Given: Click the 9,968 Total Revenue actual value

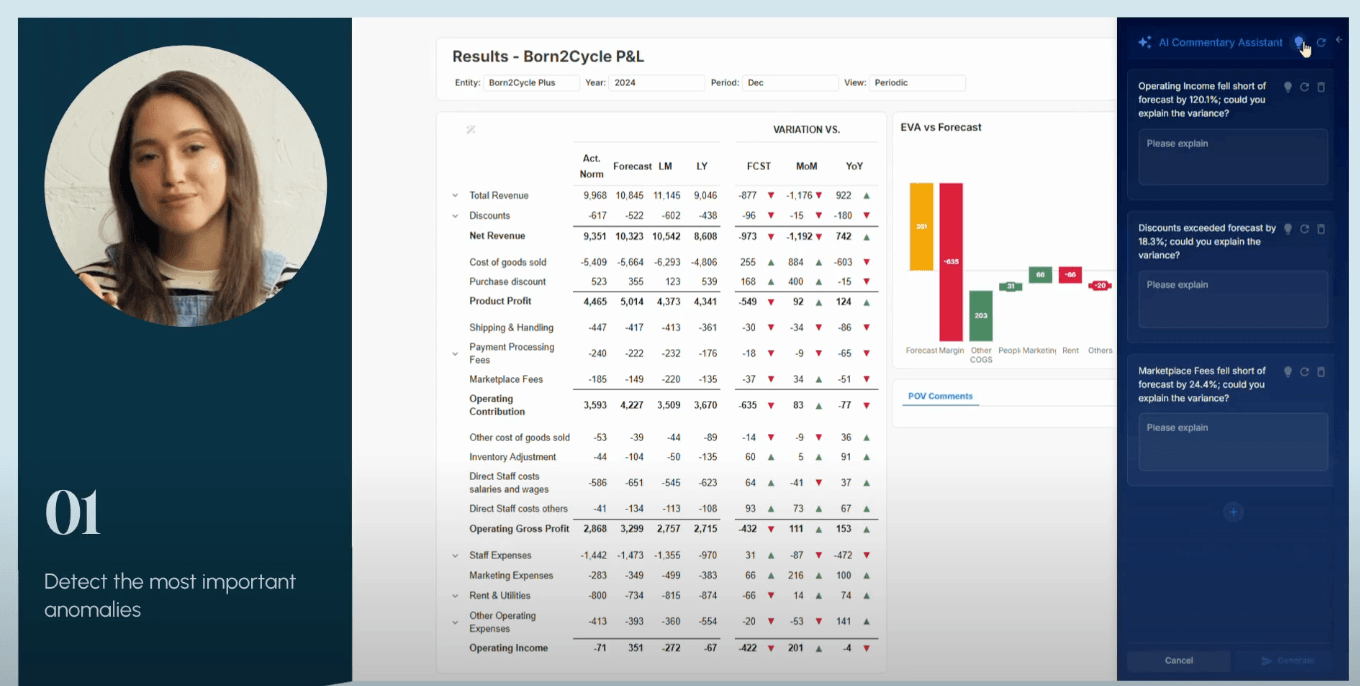Looking at the screenshot, I should [x=595, y=196].
